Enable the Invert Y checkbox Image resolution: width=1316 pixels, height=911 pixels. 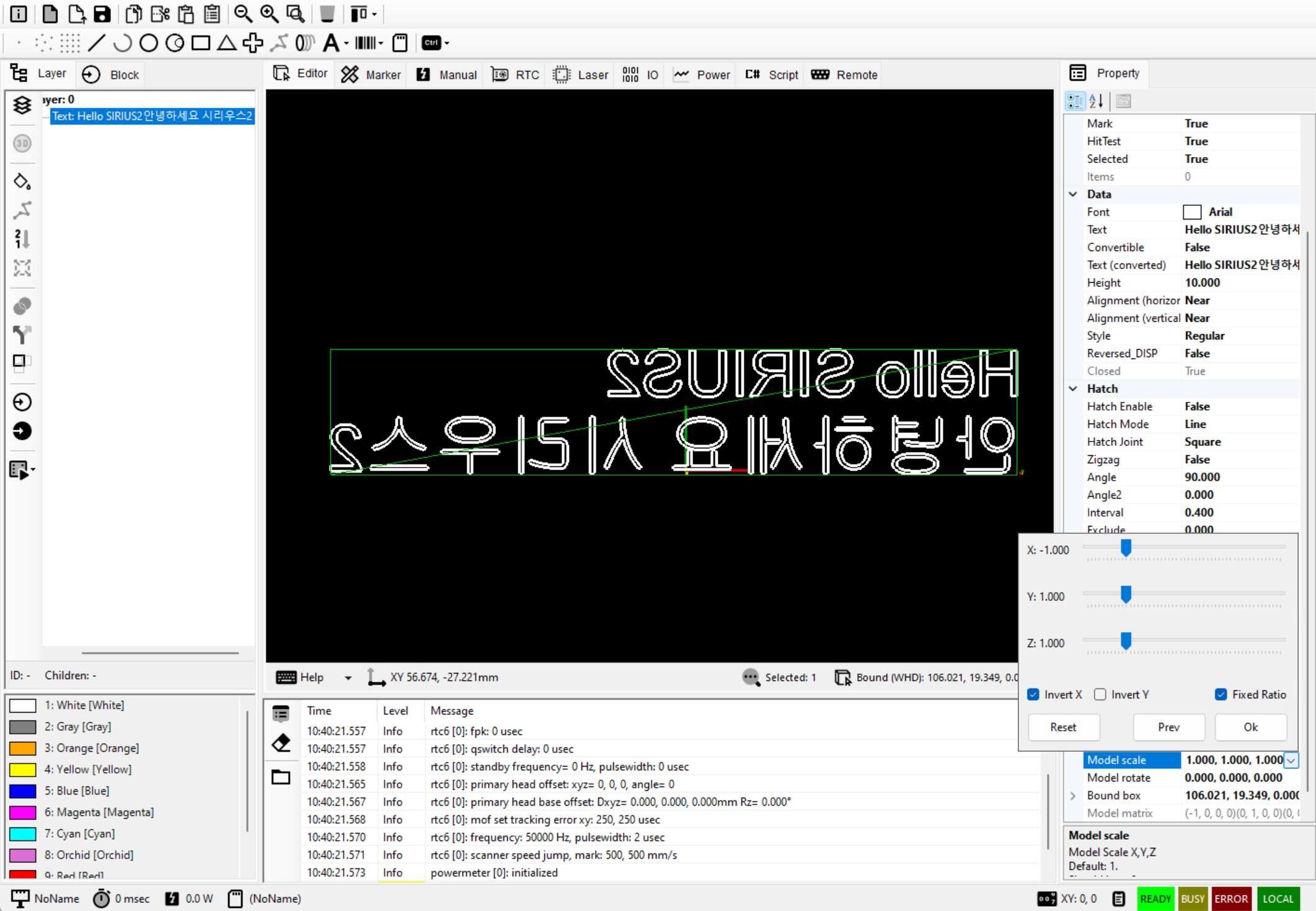(x=1100, y=695)
